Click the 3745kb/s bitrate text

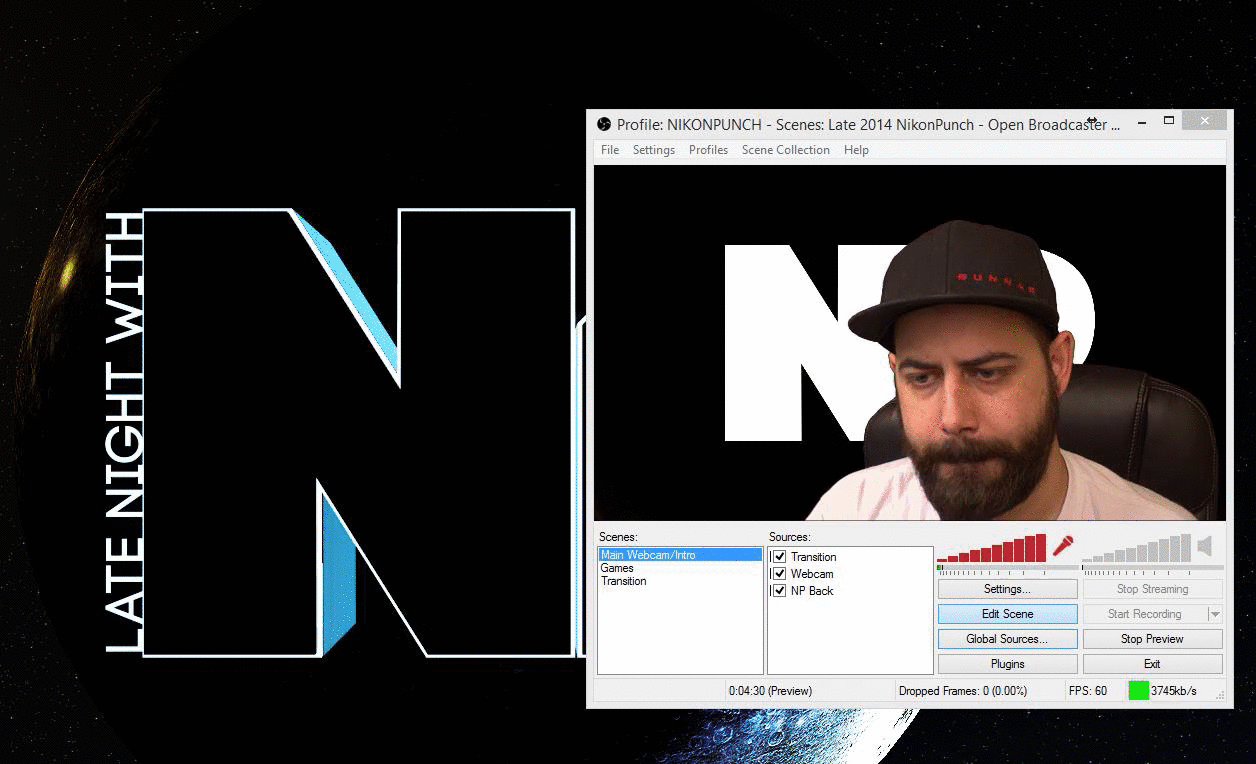[1173, 691]
